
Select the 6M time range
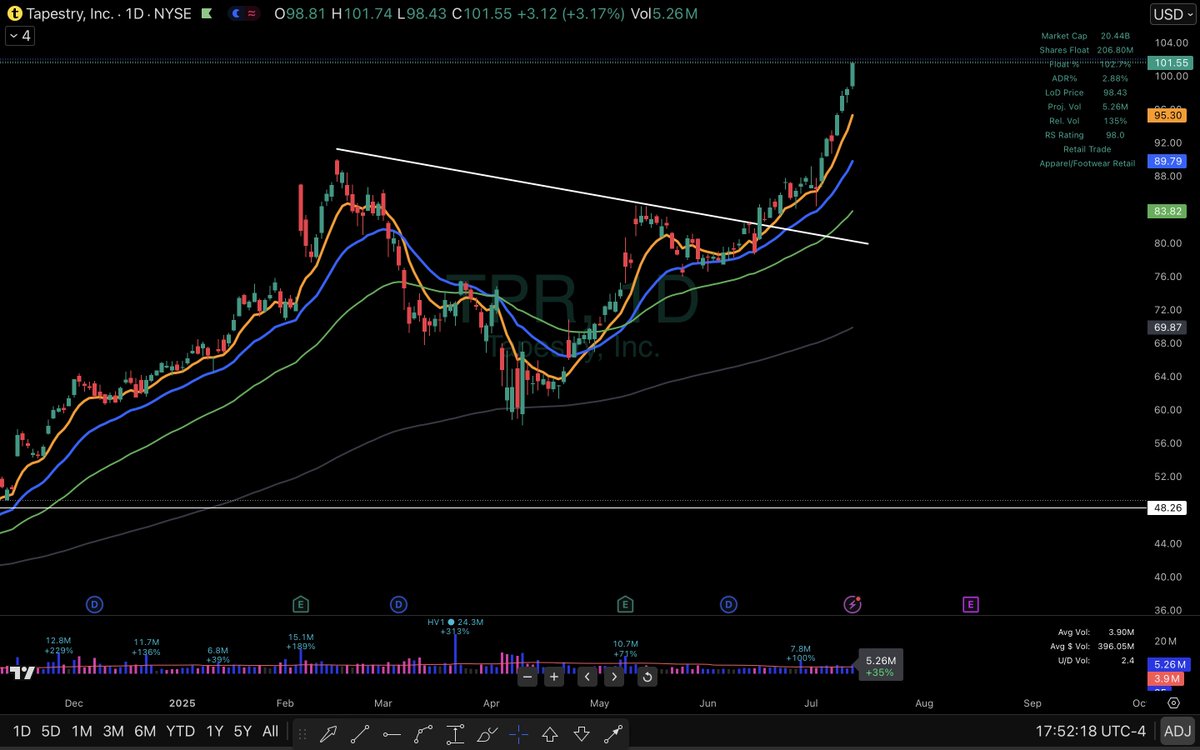(x=145, y=731)
